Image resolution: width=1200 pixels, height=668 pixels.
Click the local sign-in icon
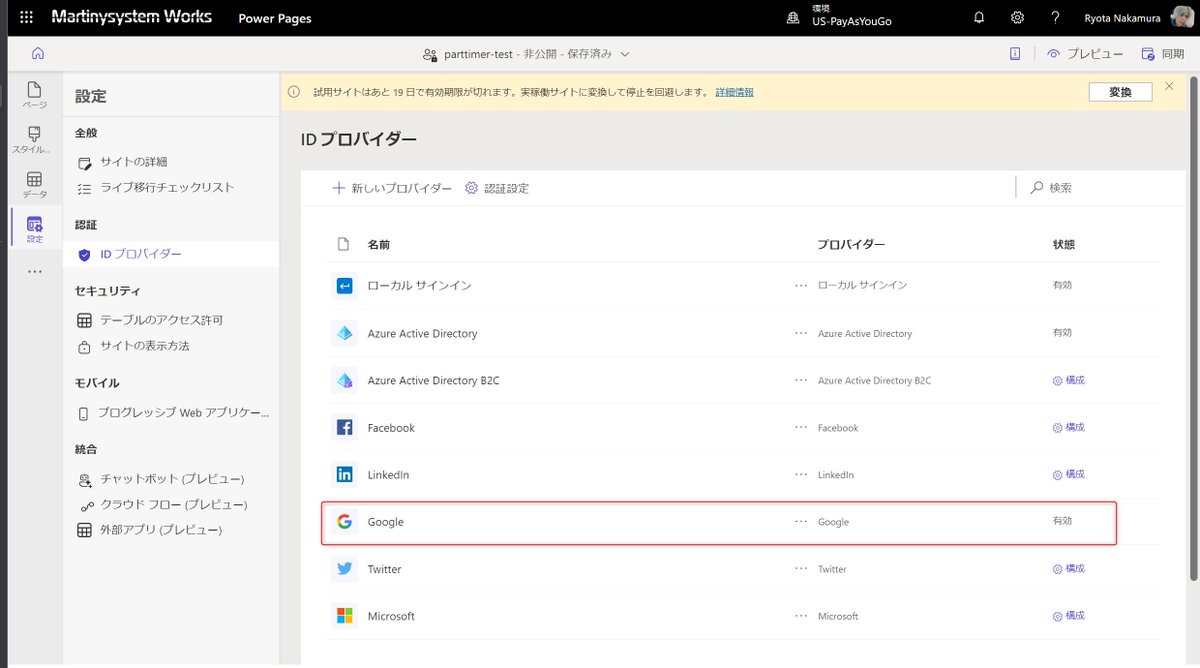pyautogui.click(x=344, y=286)
